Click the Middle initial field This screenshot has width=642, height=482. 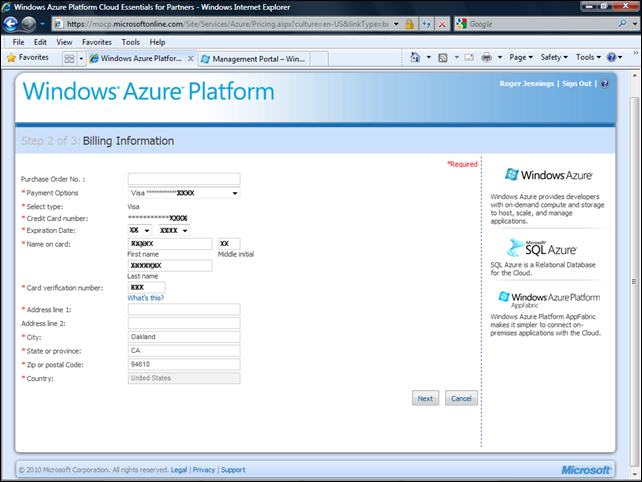tap(229, 244)
